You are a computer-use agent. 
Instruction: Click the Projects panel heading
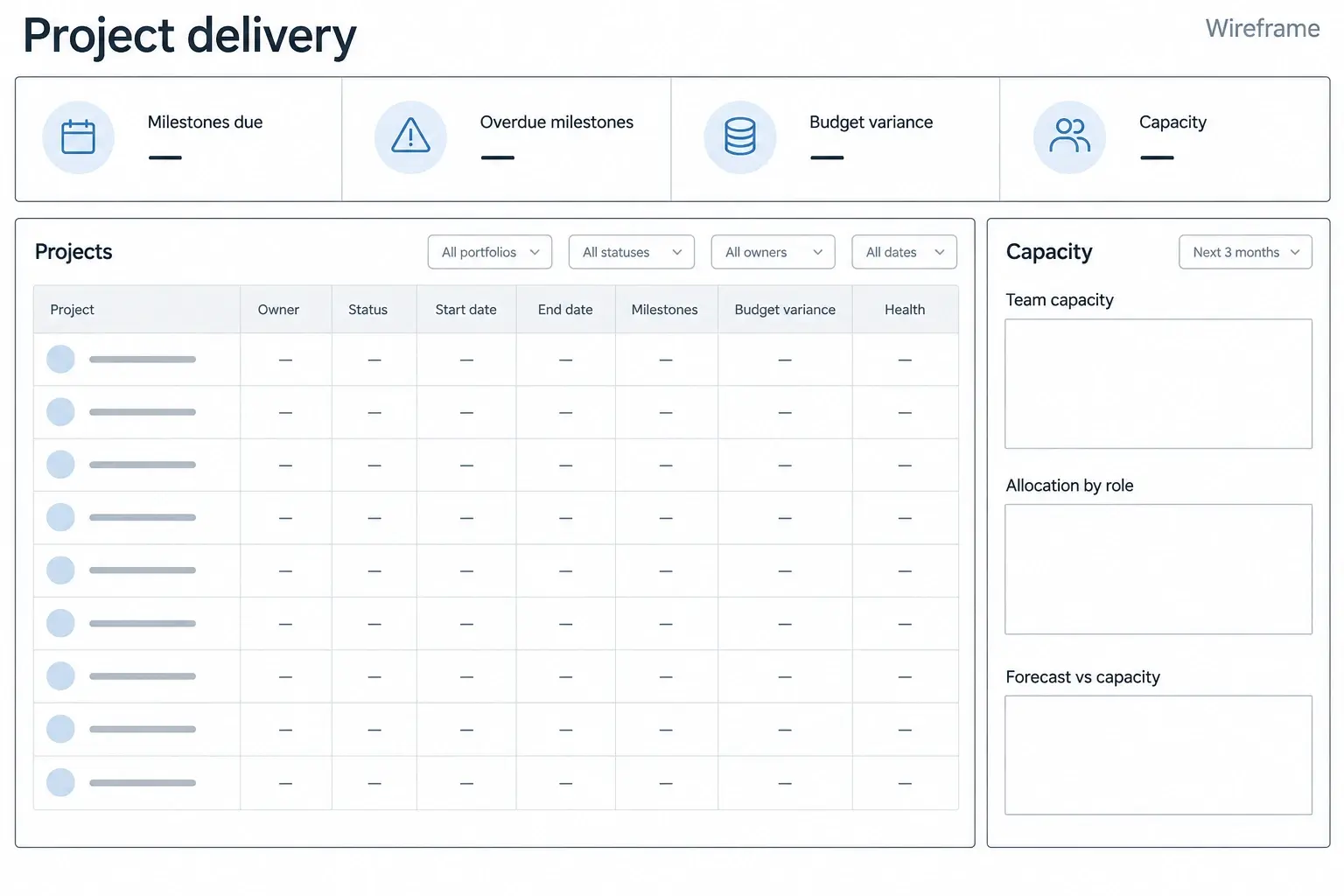[x=73, y=252]
